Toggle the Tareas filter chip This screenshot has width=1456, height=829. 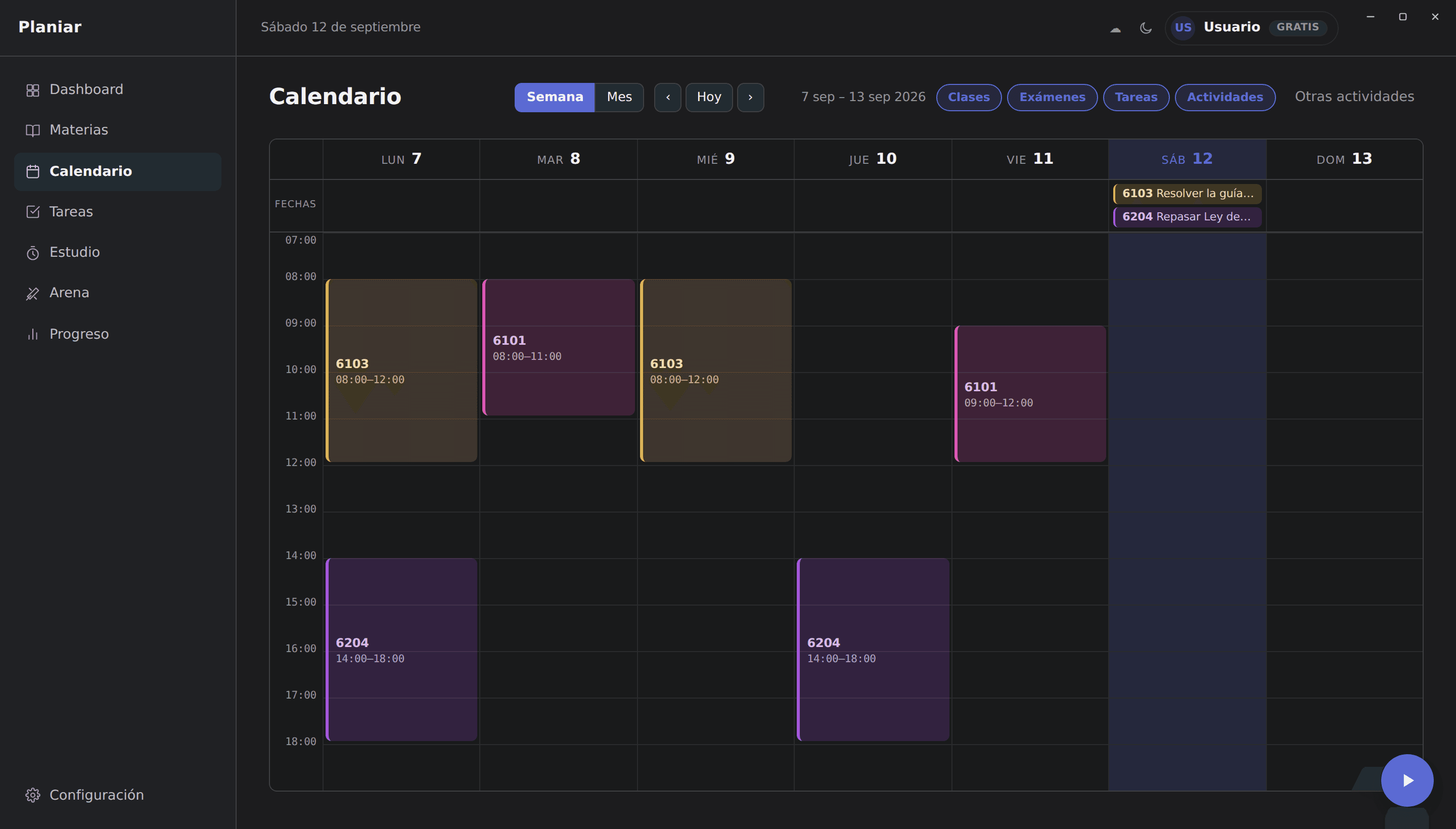click(1136, 98)
